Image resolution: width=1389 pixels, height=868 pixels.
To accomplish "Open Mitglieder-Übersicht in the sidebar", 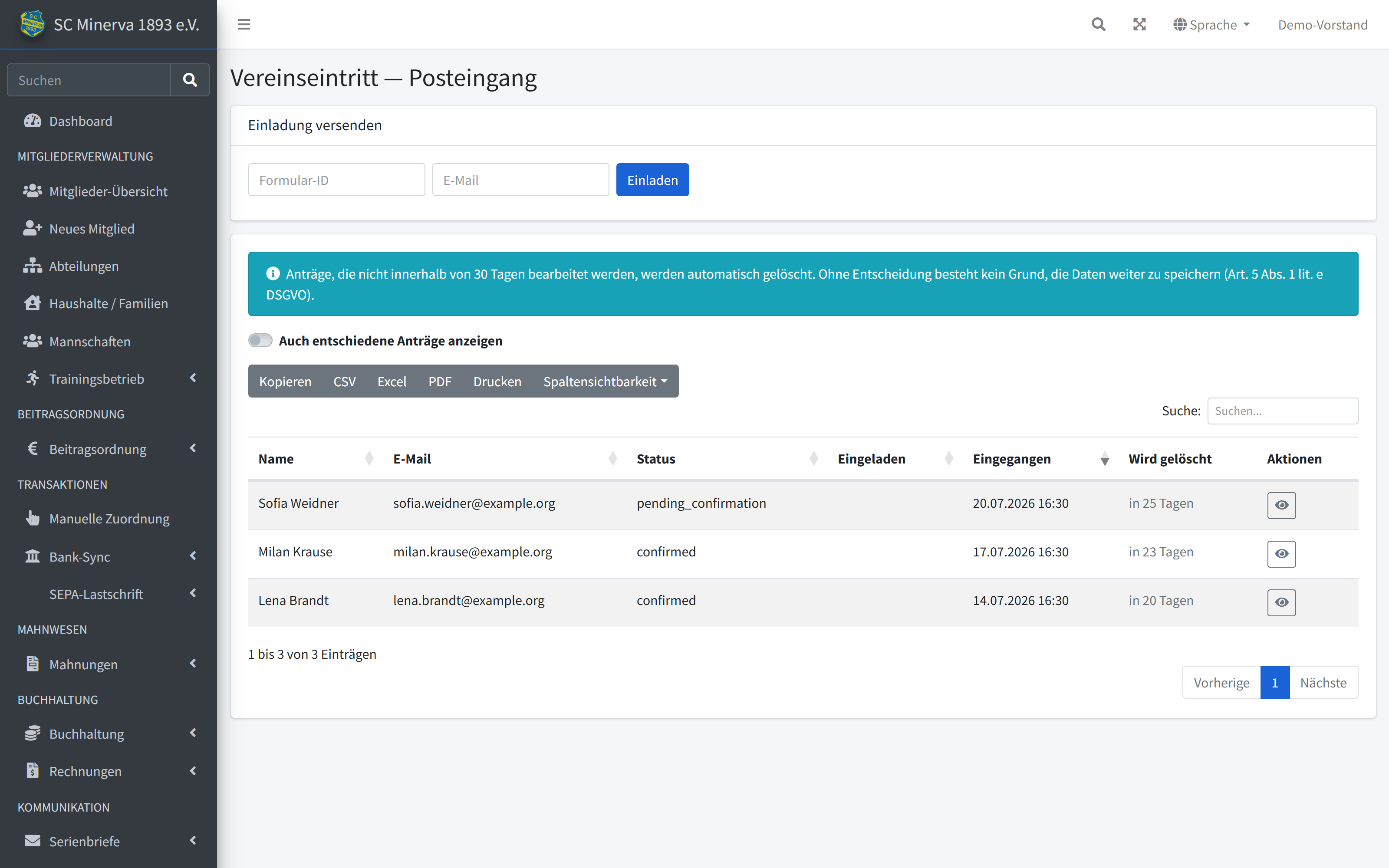I will [x=109, y=191].
